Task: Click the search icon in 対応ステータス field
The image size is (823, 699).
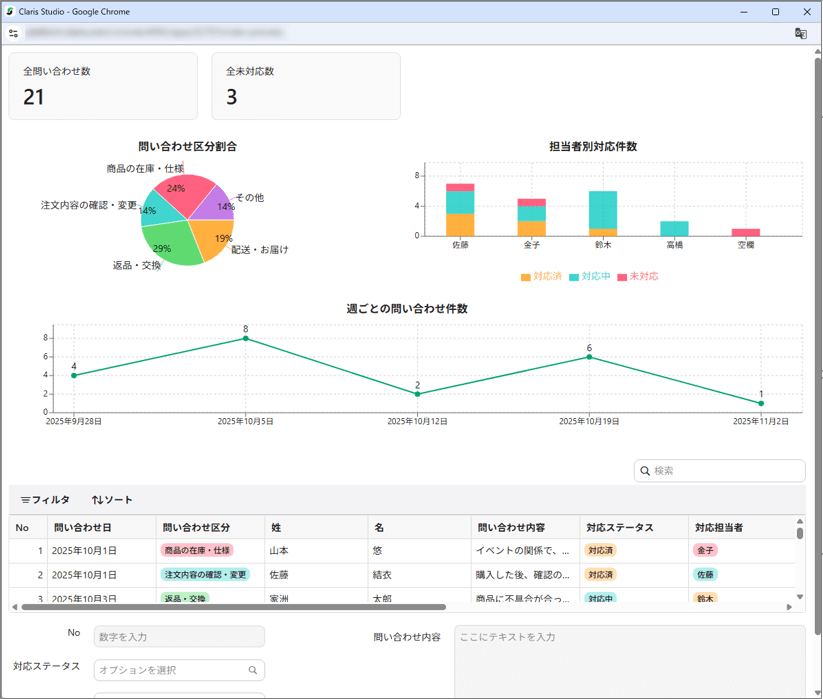Action: pyautogui.click(x=253, y=670)
